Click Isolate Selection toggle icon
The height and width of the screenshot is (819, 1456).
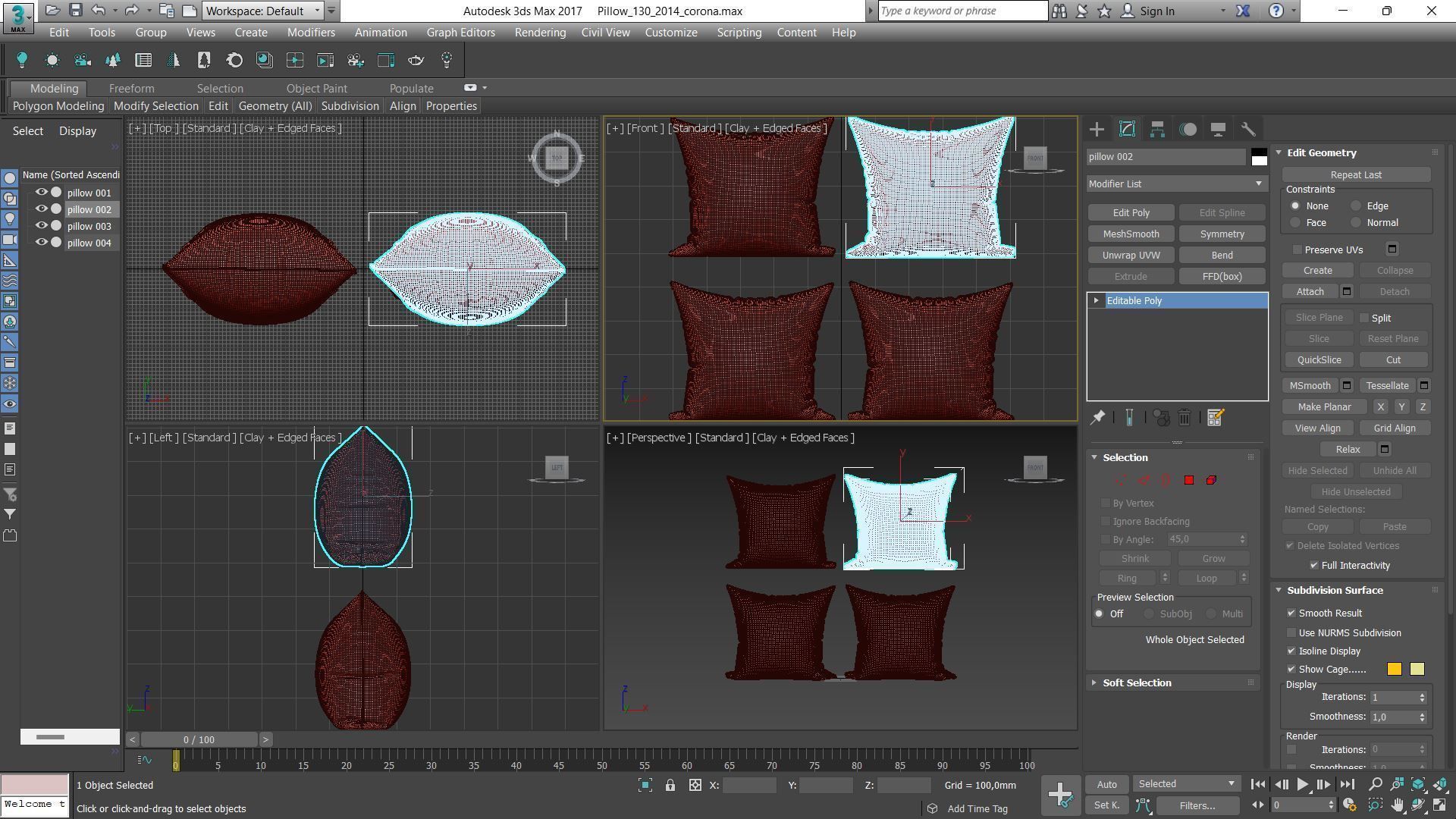(x=645, y=786)
